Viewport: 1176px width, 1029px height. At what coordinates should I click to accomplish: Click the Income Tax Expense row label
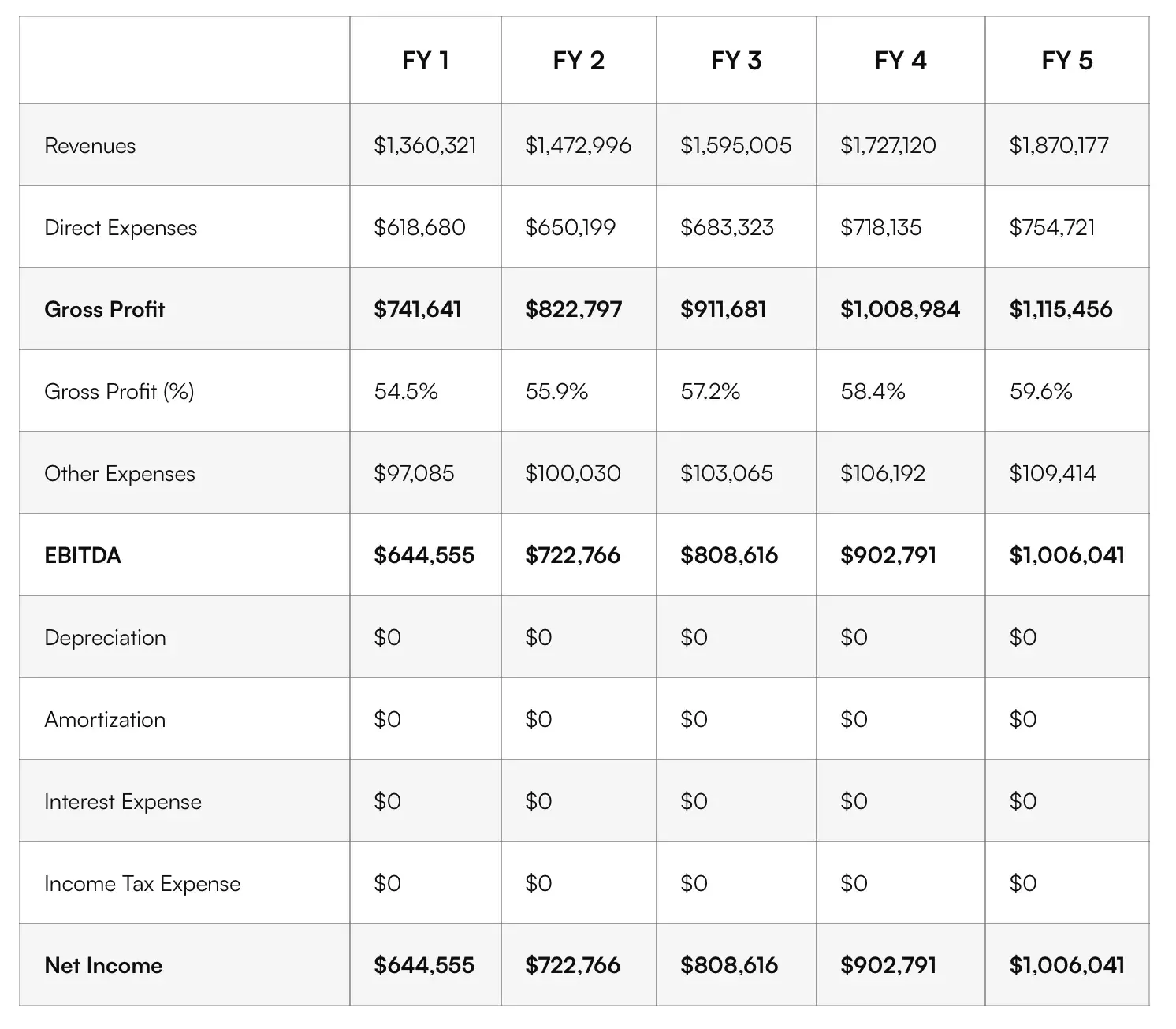[142, 884]
